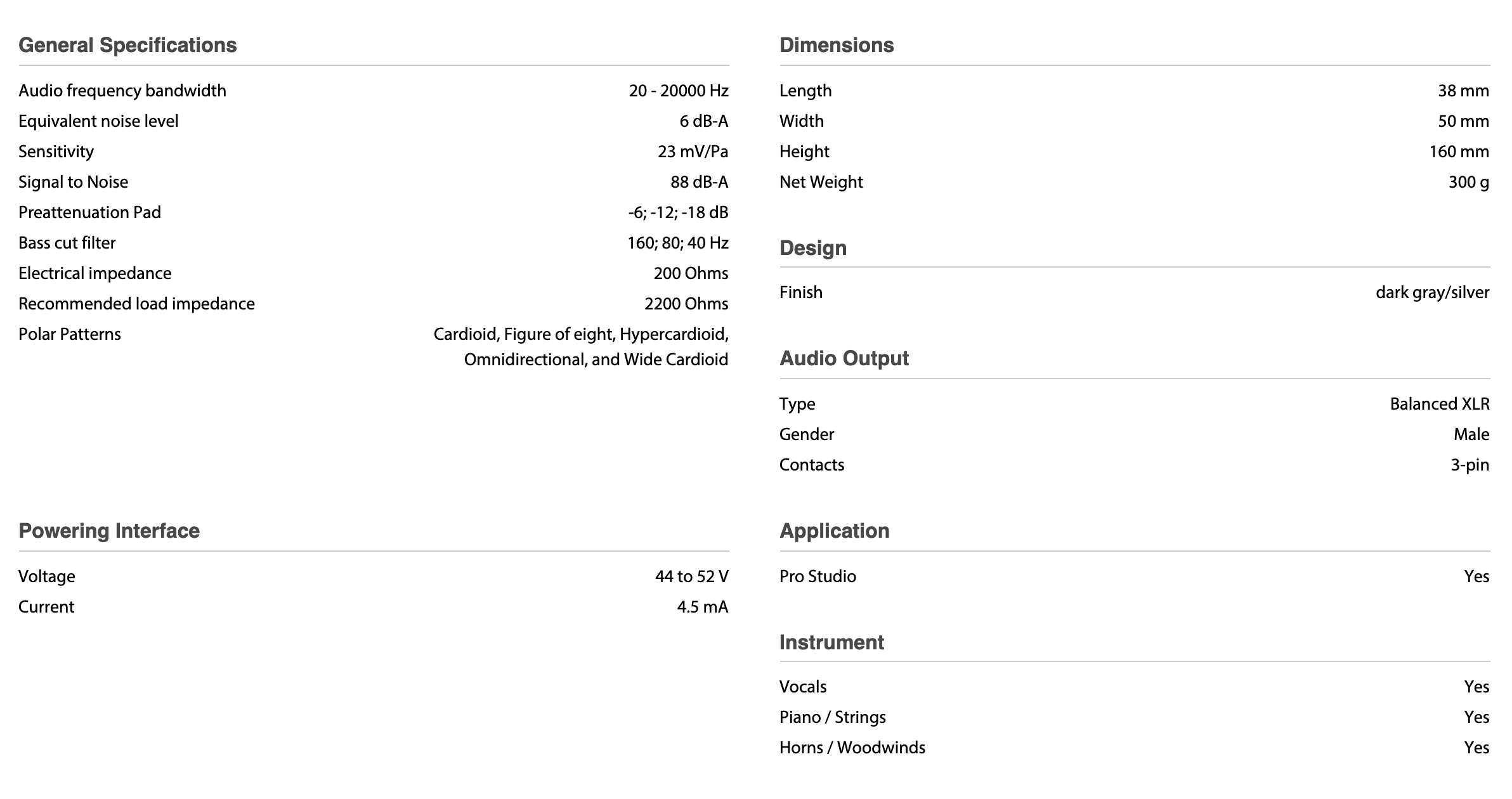Click the Dimensions heading
The height and width of the screenshot is (799, 1512).
(837, 45)
